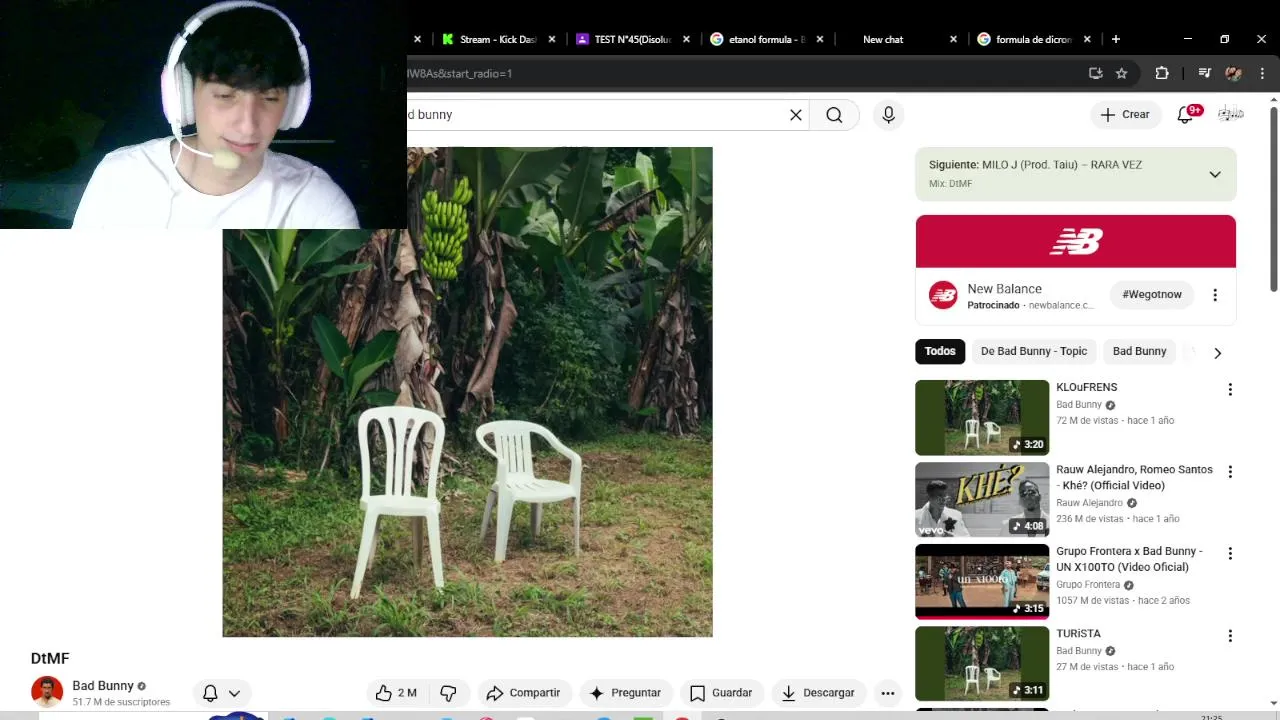Open options menu for TURiSTA video
Viewport: 1280px width, 720px height.
[x=1230, y=636]
